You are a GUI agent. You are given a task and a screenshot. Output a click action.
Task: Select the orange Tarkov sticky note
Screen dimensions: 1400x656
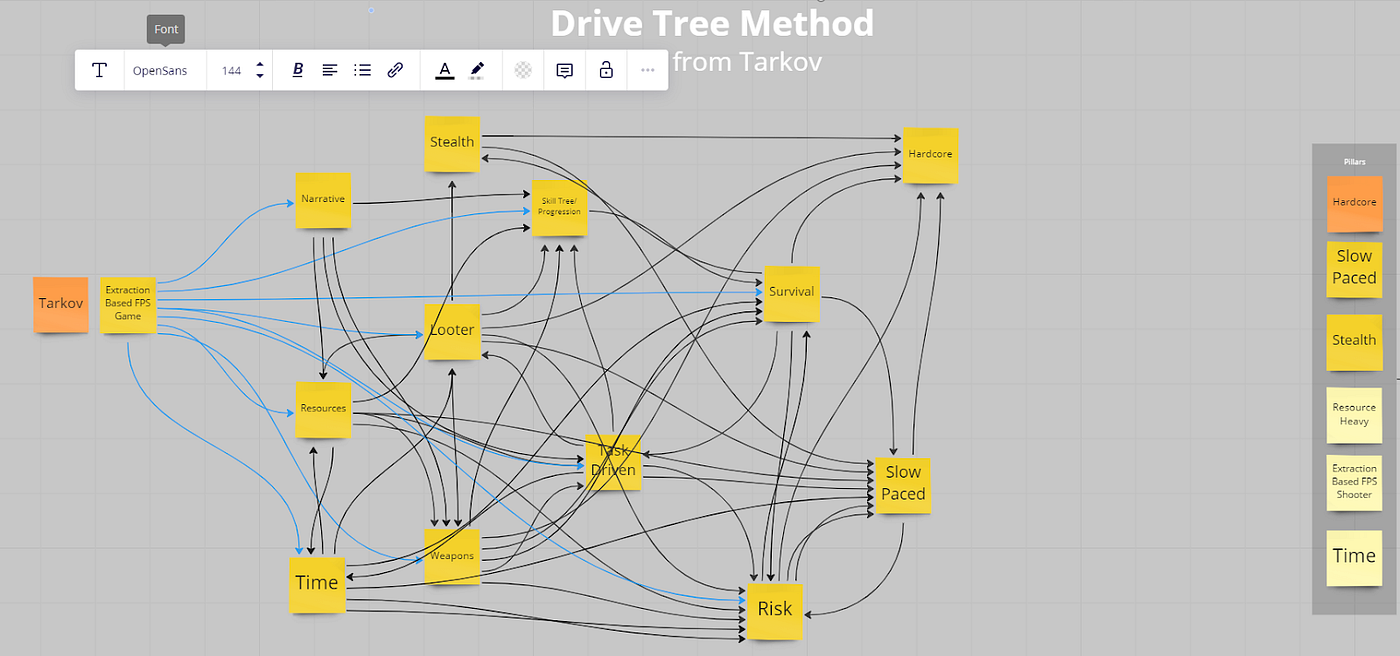(61, 304)
